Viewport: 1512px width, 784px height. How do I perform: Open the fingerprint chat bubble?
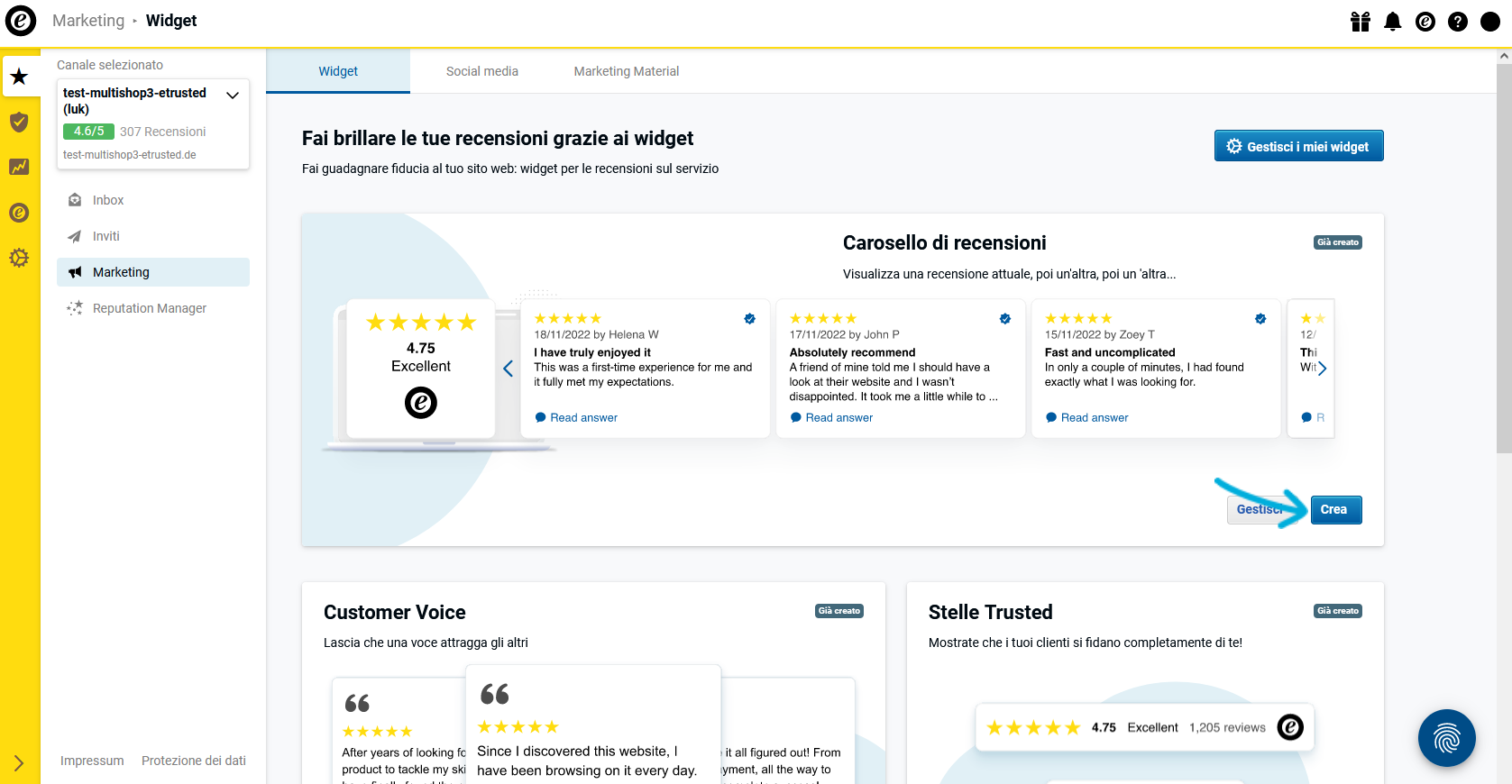(x=1446, y=738)
